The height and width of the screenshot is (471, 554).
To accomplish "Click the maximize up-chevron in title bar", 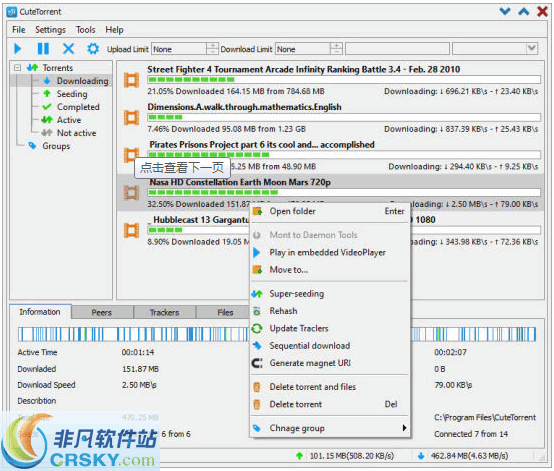I will 524,12.
